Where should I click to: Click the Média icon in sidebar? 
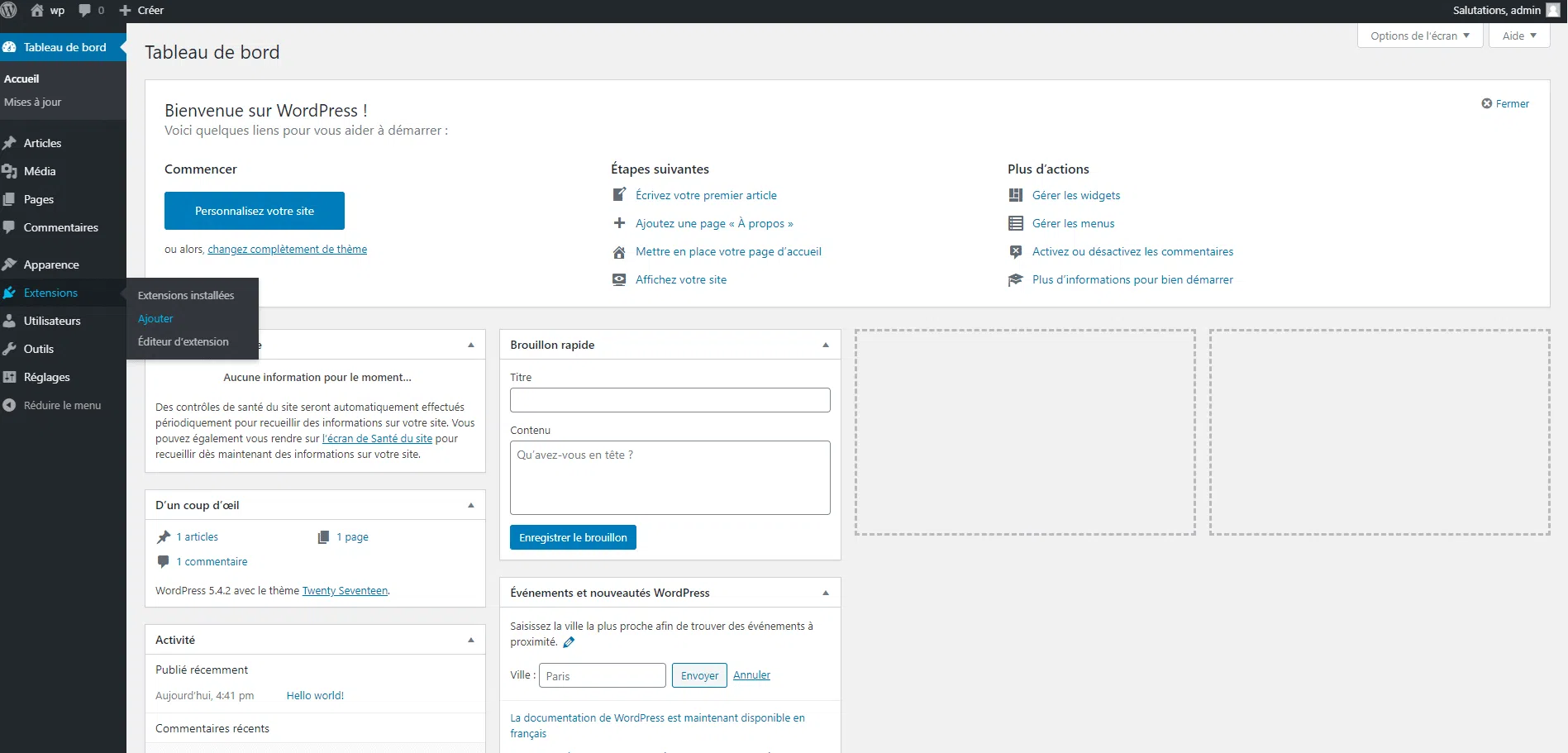9,171
